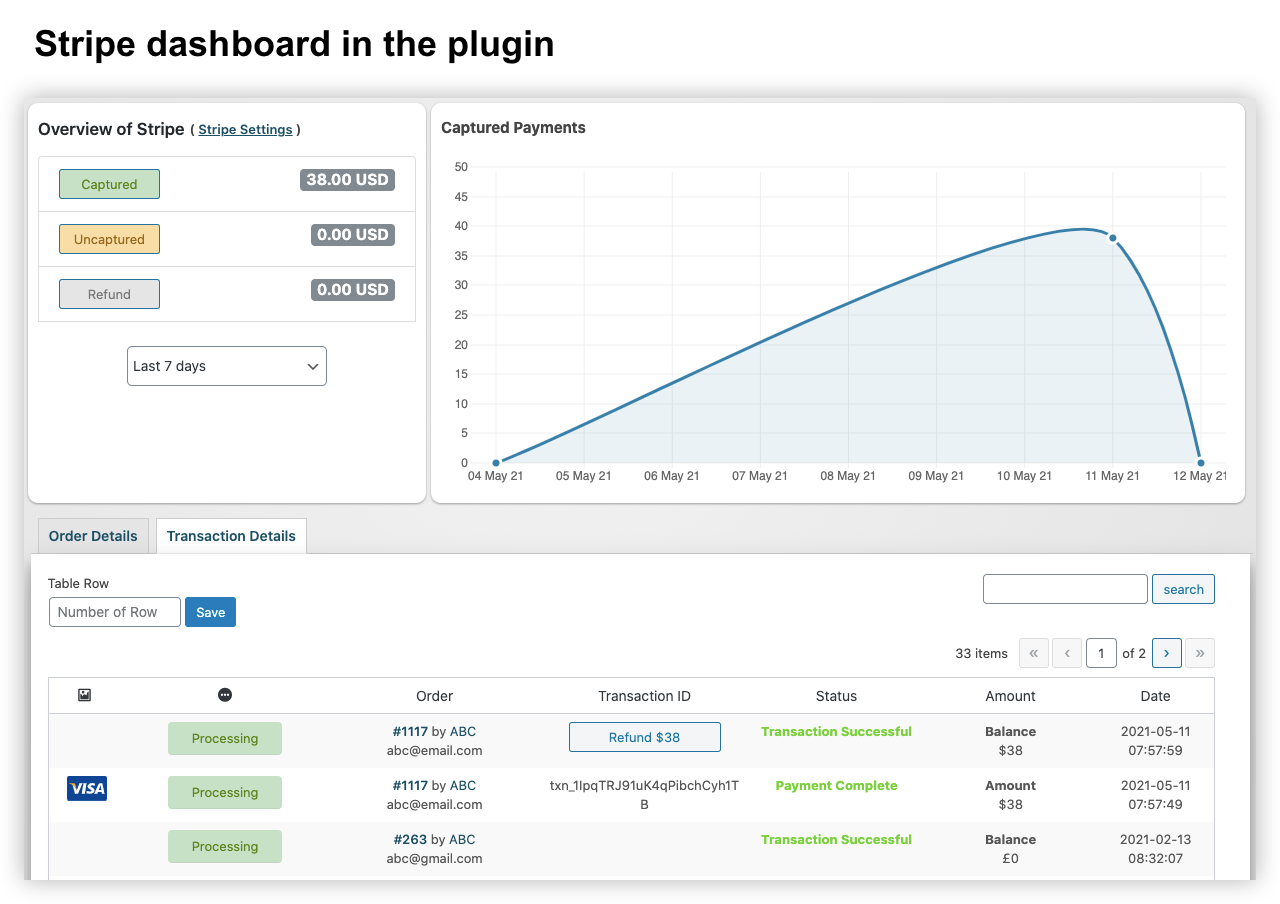Viewport: 1280px width, 904px height.
Task: Open the order #263 link
Action: [x=410, y=839]
